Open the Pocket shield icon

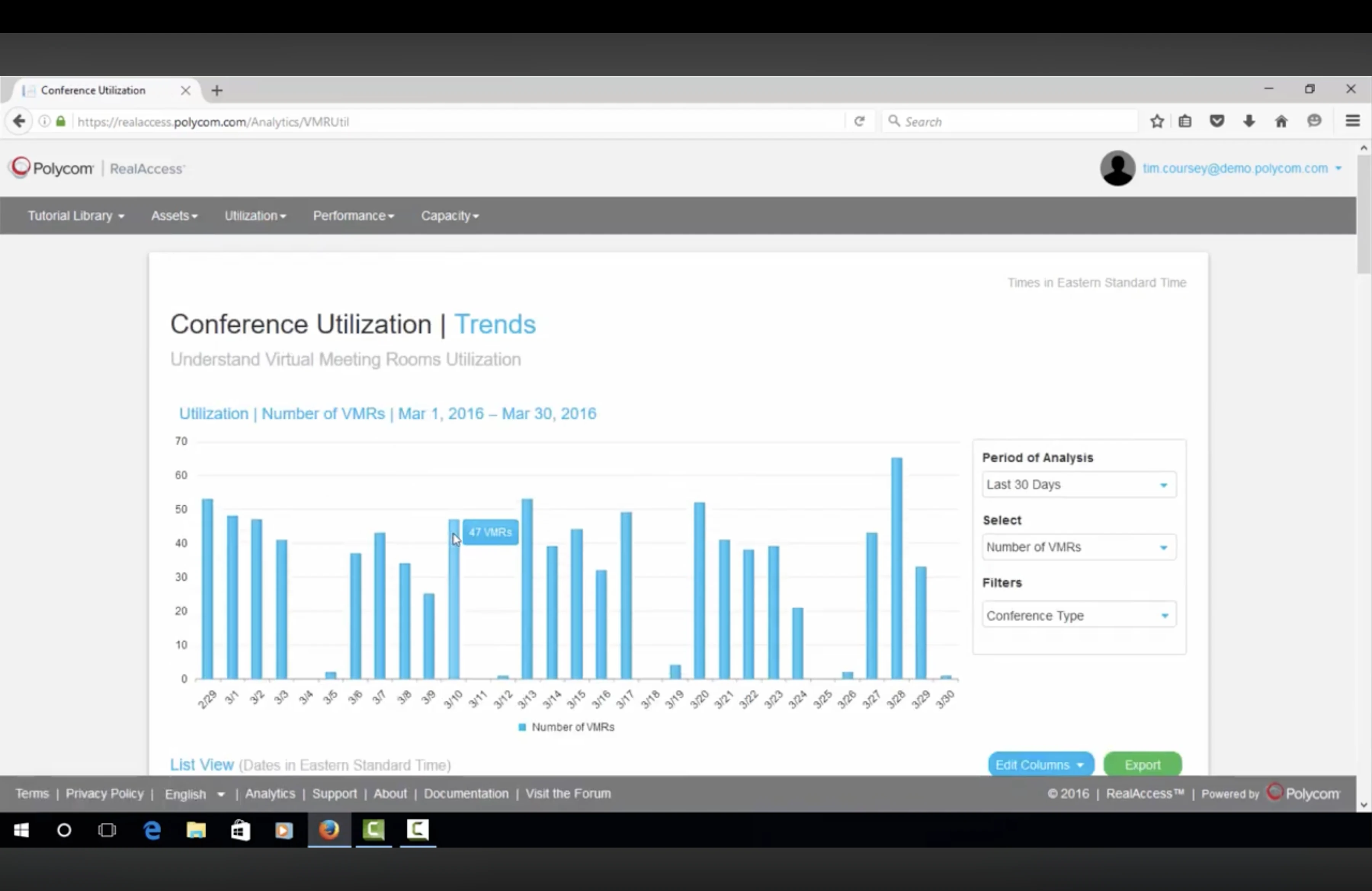tap(1217, 122)
